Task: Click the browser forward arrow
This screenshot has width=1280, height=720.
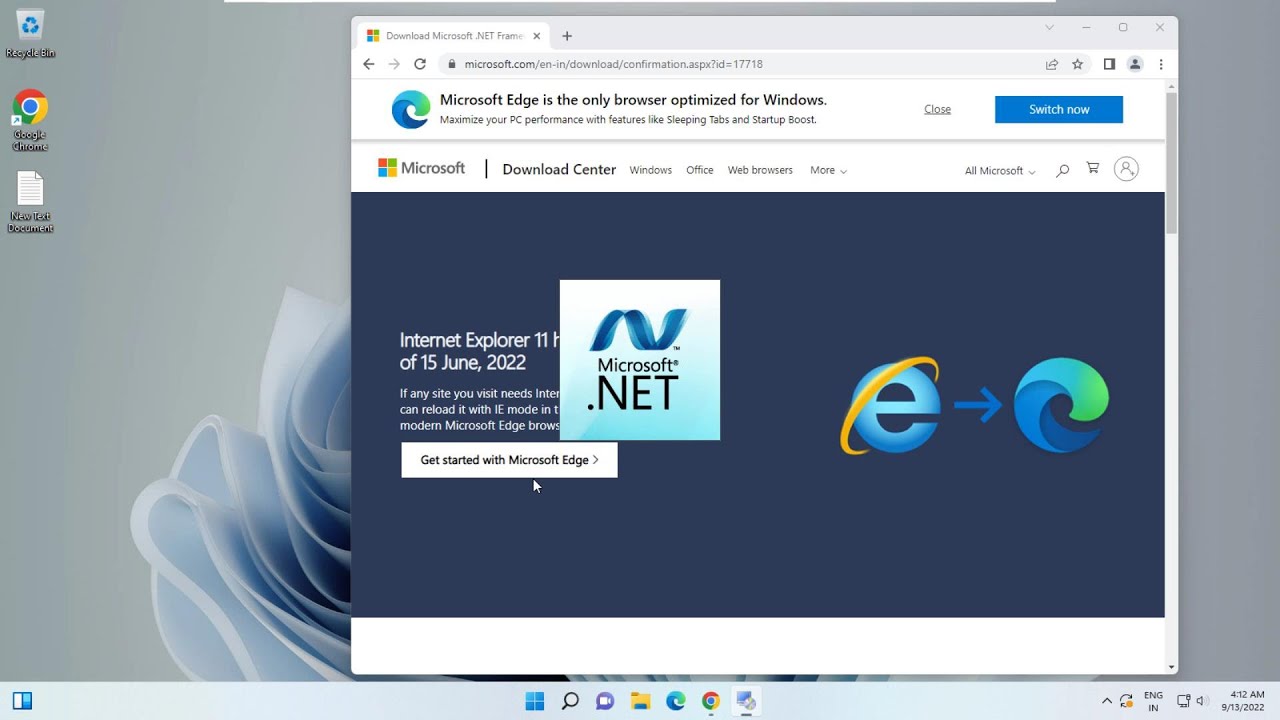Action: coord(394,64)
